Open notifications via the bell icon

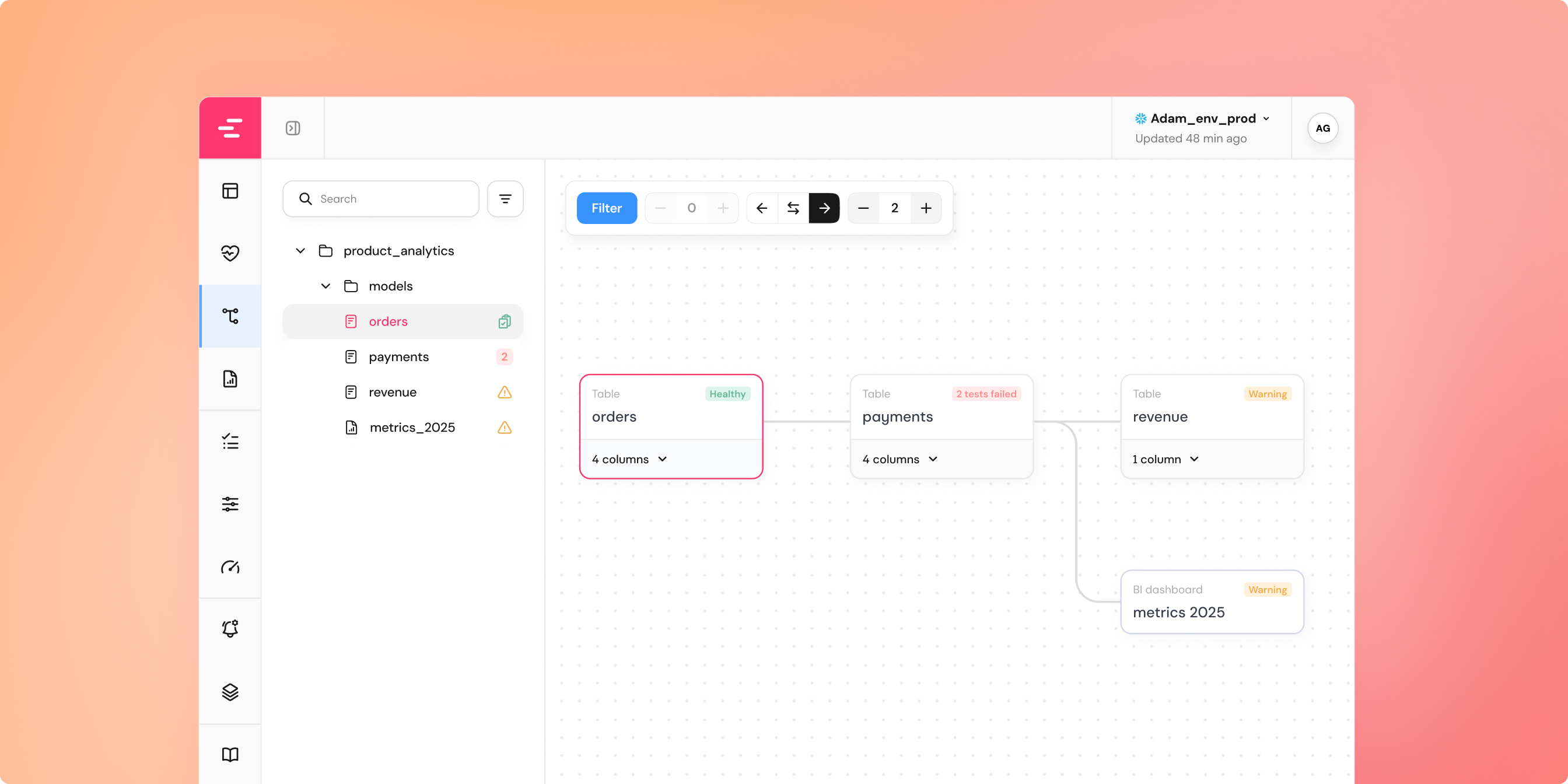click(229, 629)
